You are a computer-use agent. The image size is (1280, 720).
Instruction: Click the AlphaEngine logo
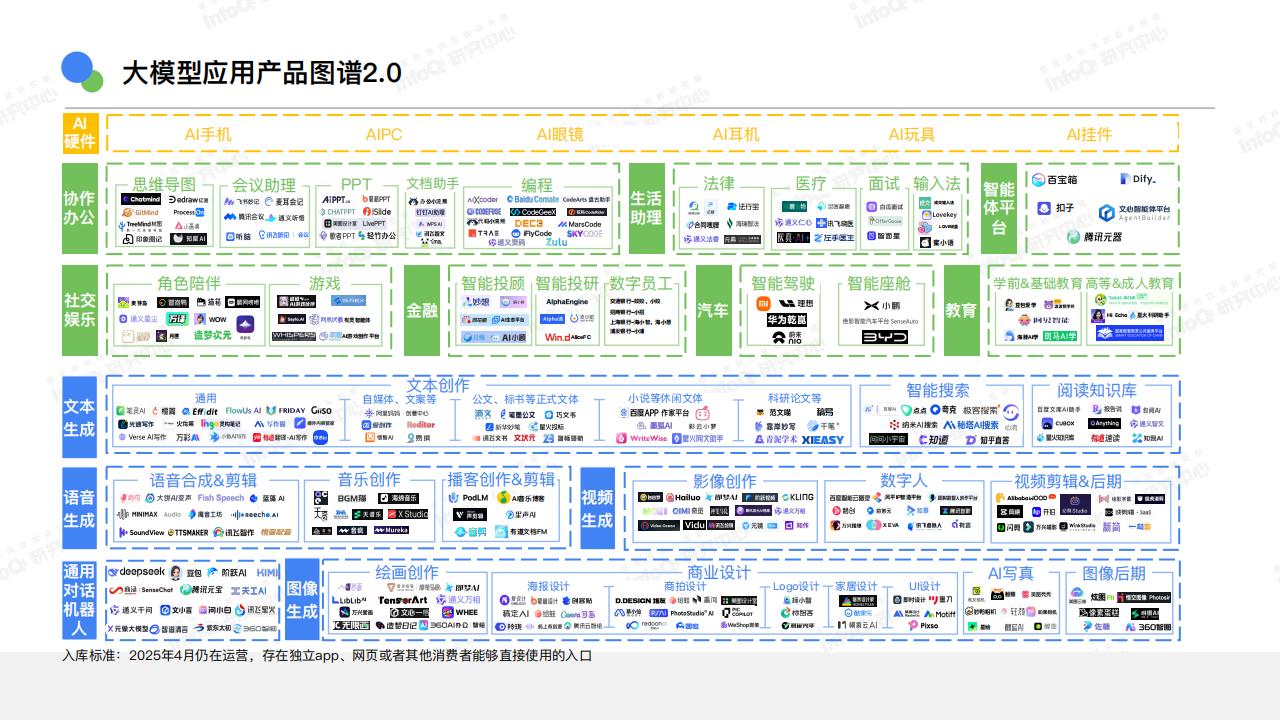567,301
